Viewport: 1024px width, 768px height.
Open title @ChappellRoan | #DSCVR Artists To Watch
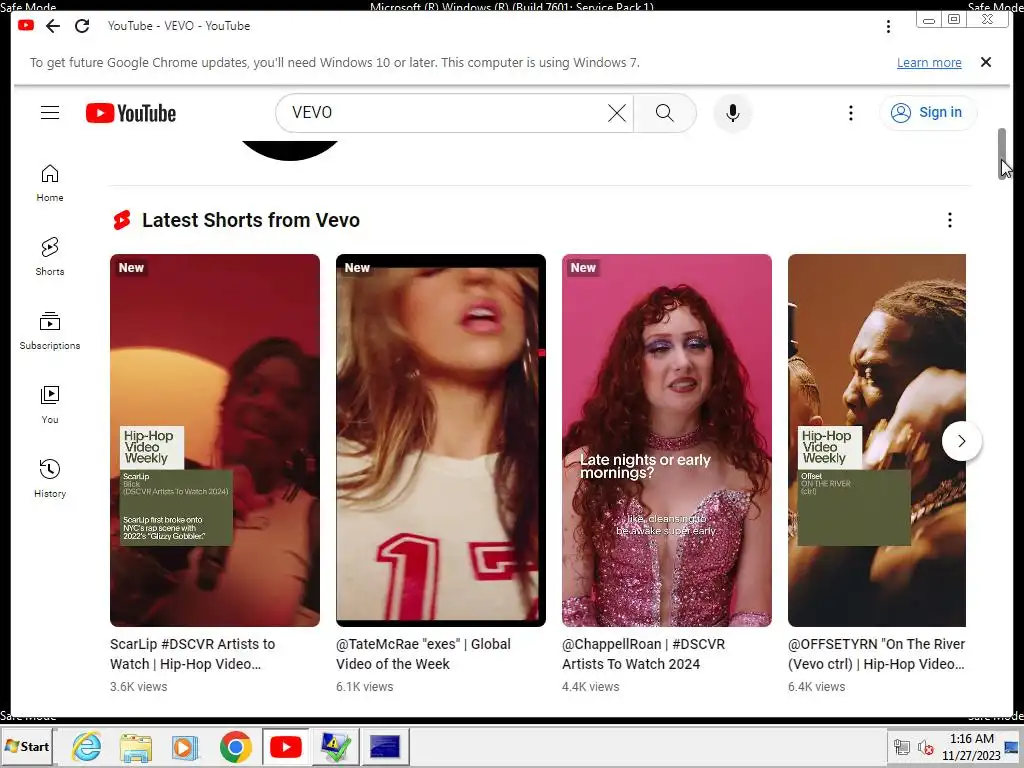(643, 654)
